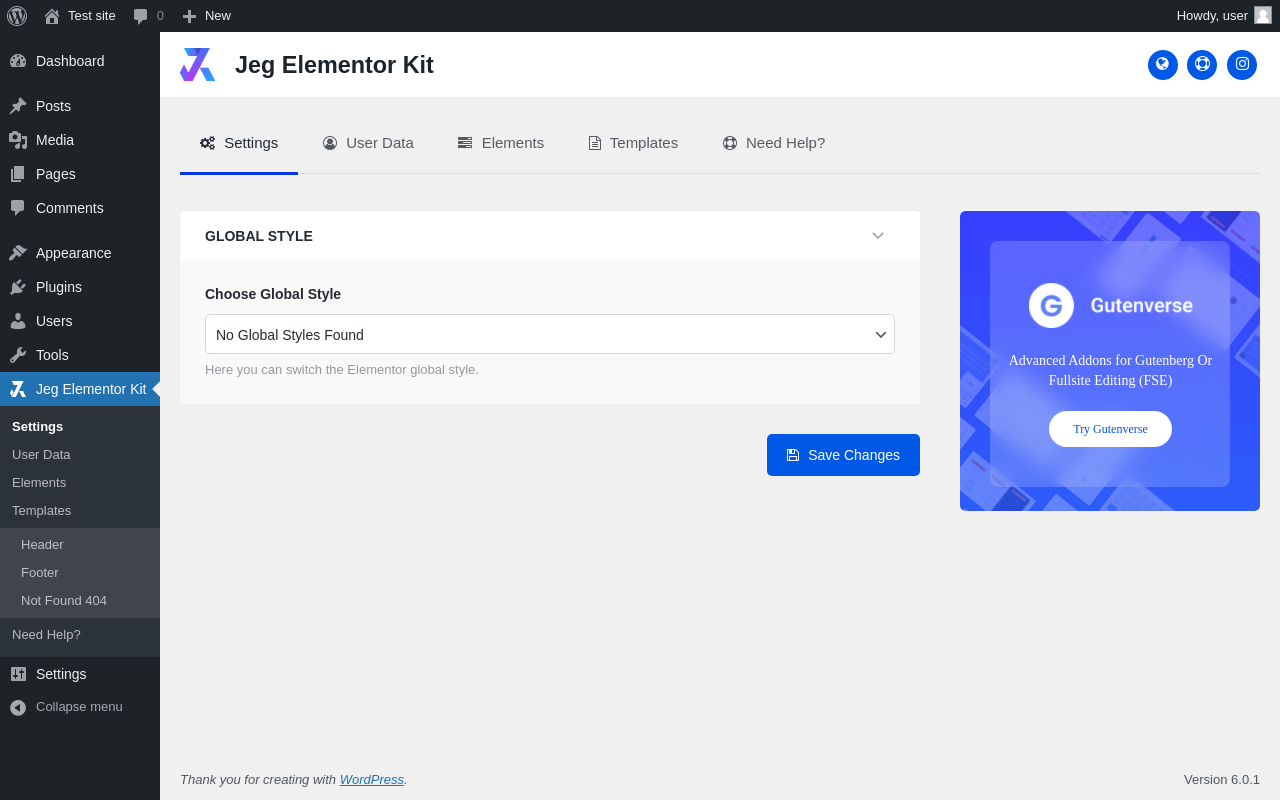Viewport: 1280px width, 800px height.
Task: Open the Tools menu
Action: click(80, 355)
